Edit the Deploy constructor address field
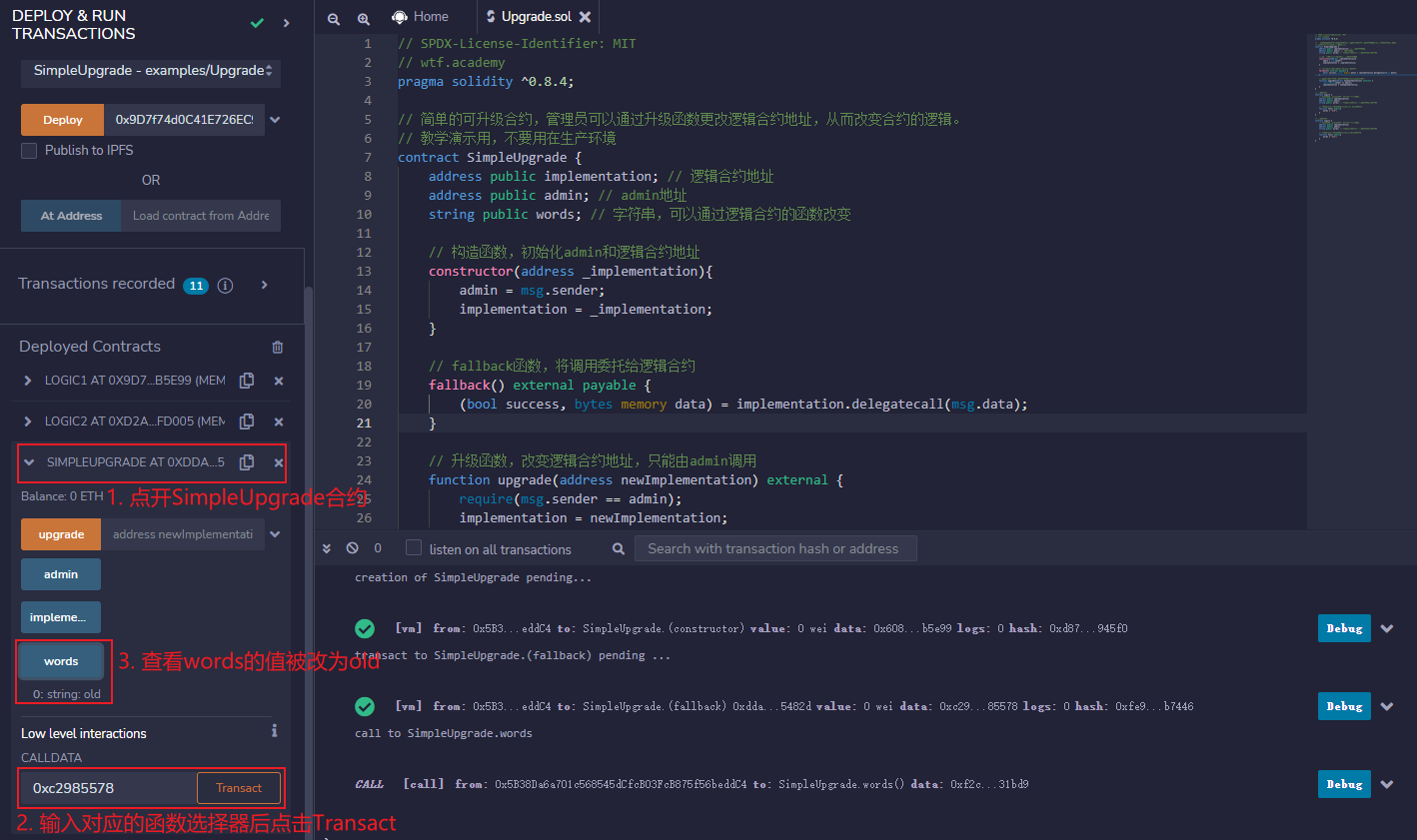Screen dimensions: 1417x840 coord(184,120)
